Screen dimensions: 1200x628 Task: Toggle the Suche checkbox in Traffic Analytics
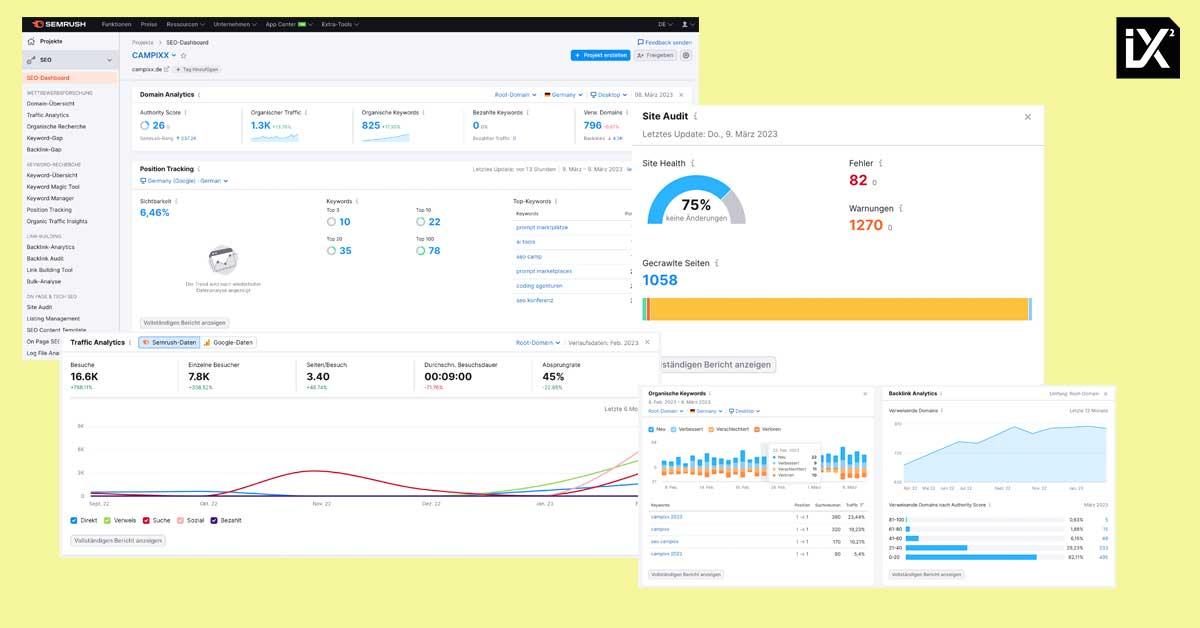tap(146, 520)
